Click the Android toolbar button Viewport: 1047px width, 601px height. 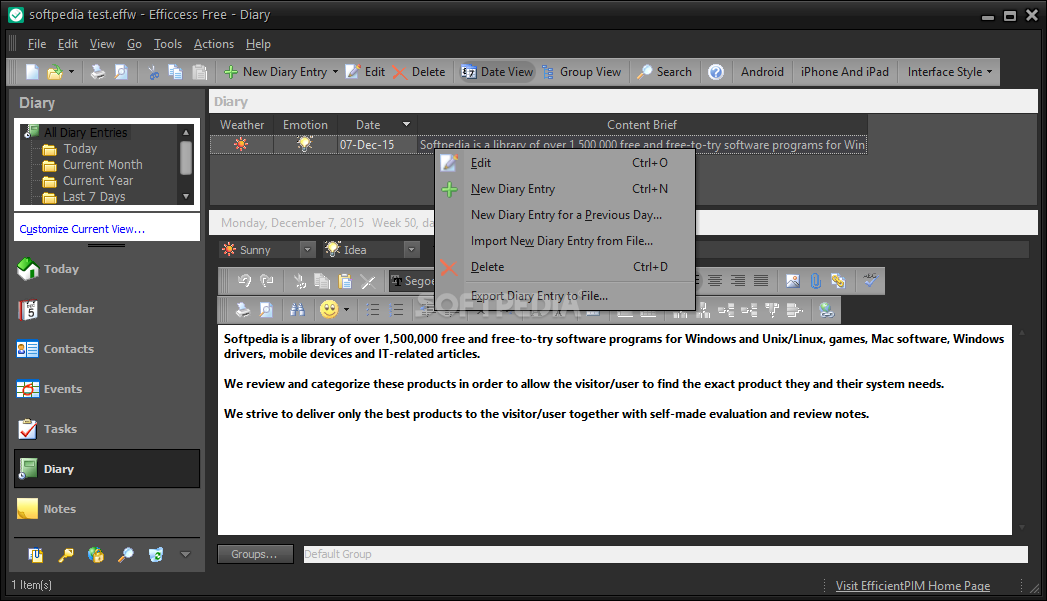(x=762, y=71)
